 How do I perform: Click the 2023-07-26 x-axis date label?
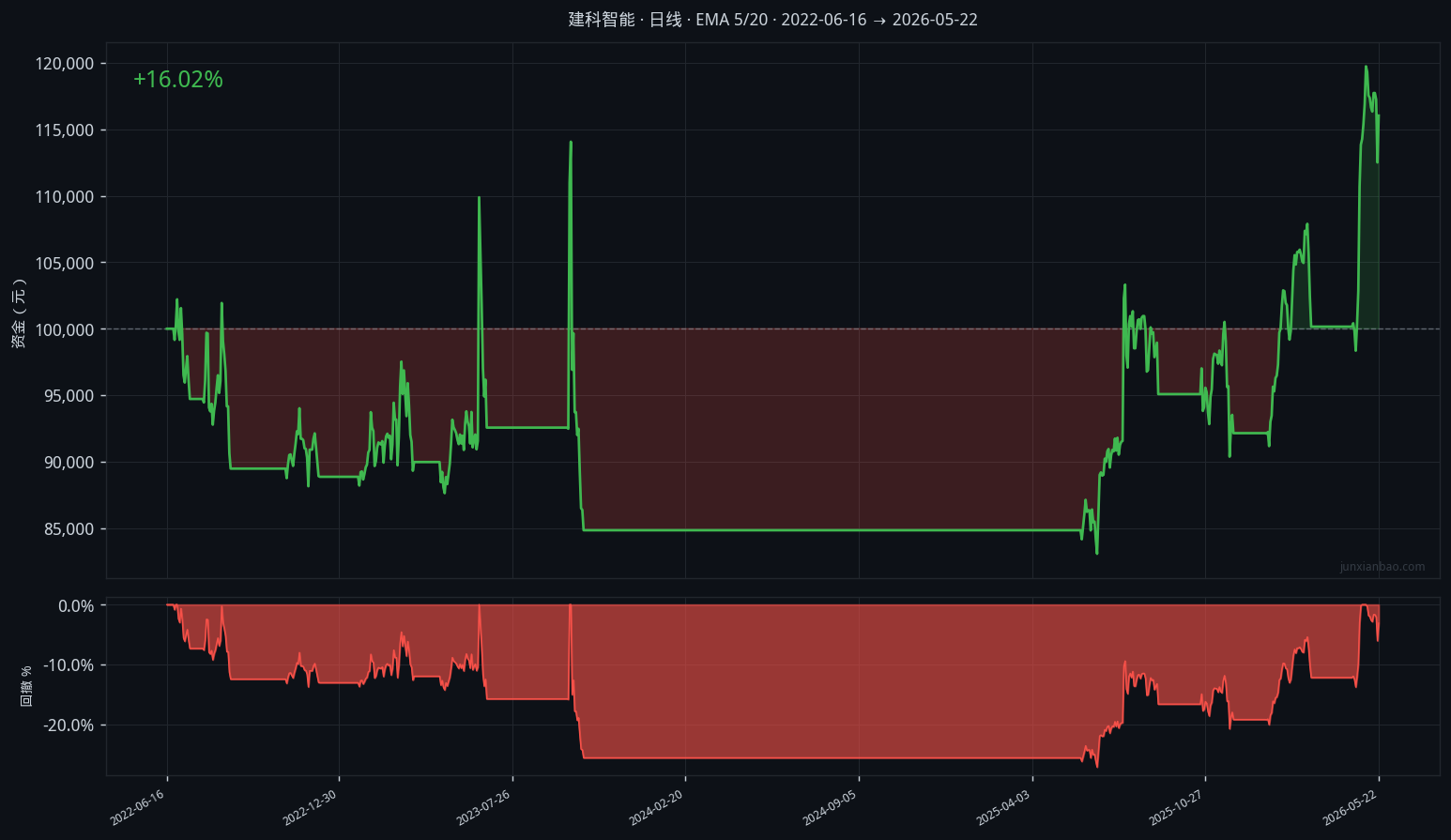483,807
